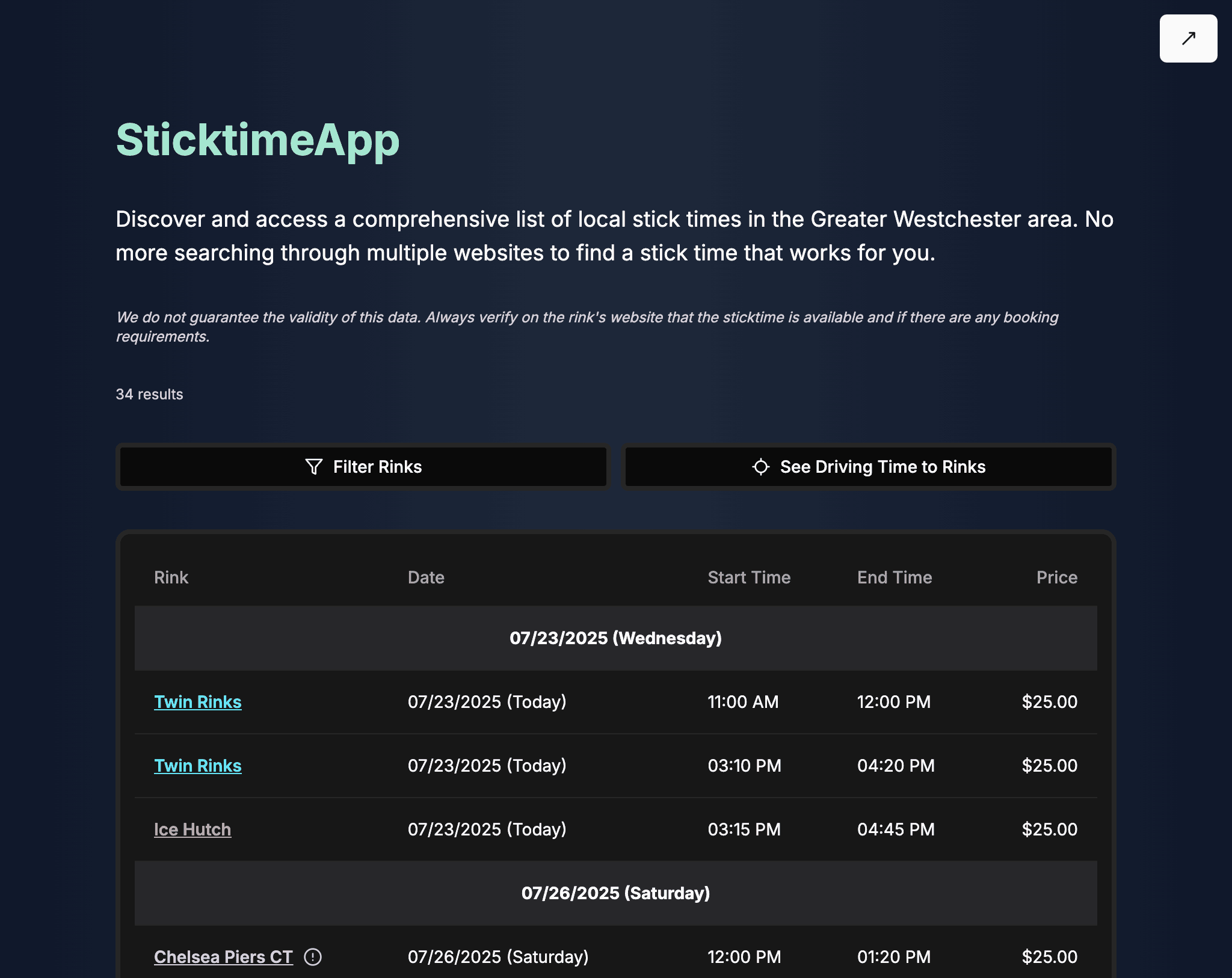The width and height of the screenshot is (1232, 978).
Task: Open the Ice Hutch rink link
Action: (192, 829)
